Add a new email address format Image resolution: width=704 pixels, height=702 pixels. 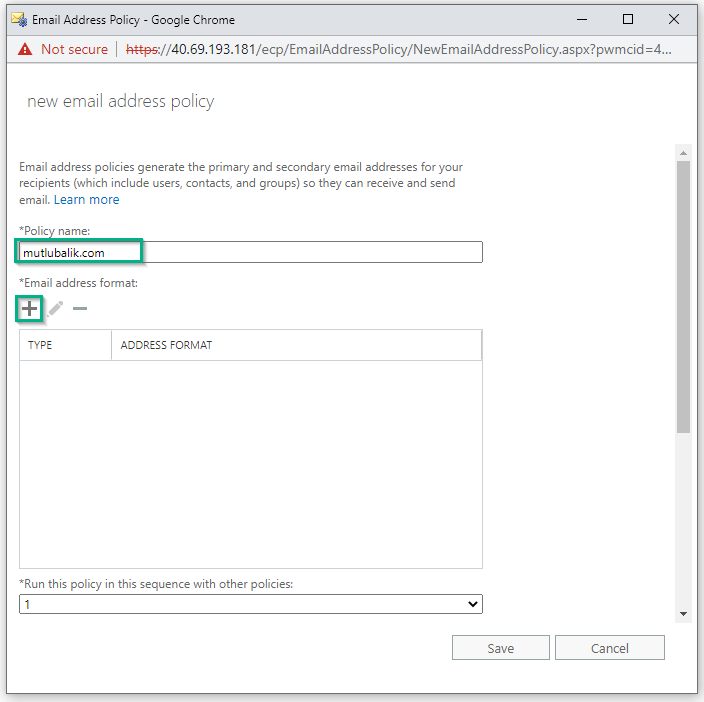(x=29, y=309)
